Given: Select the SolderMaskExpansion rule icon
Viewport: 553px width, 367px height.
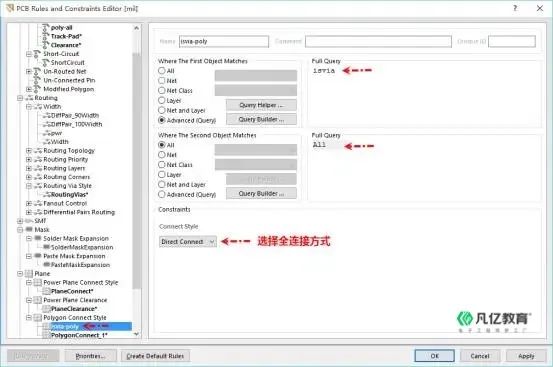Looking at the screenshot, I should click(47, 247).
